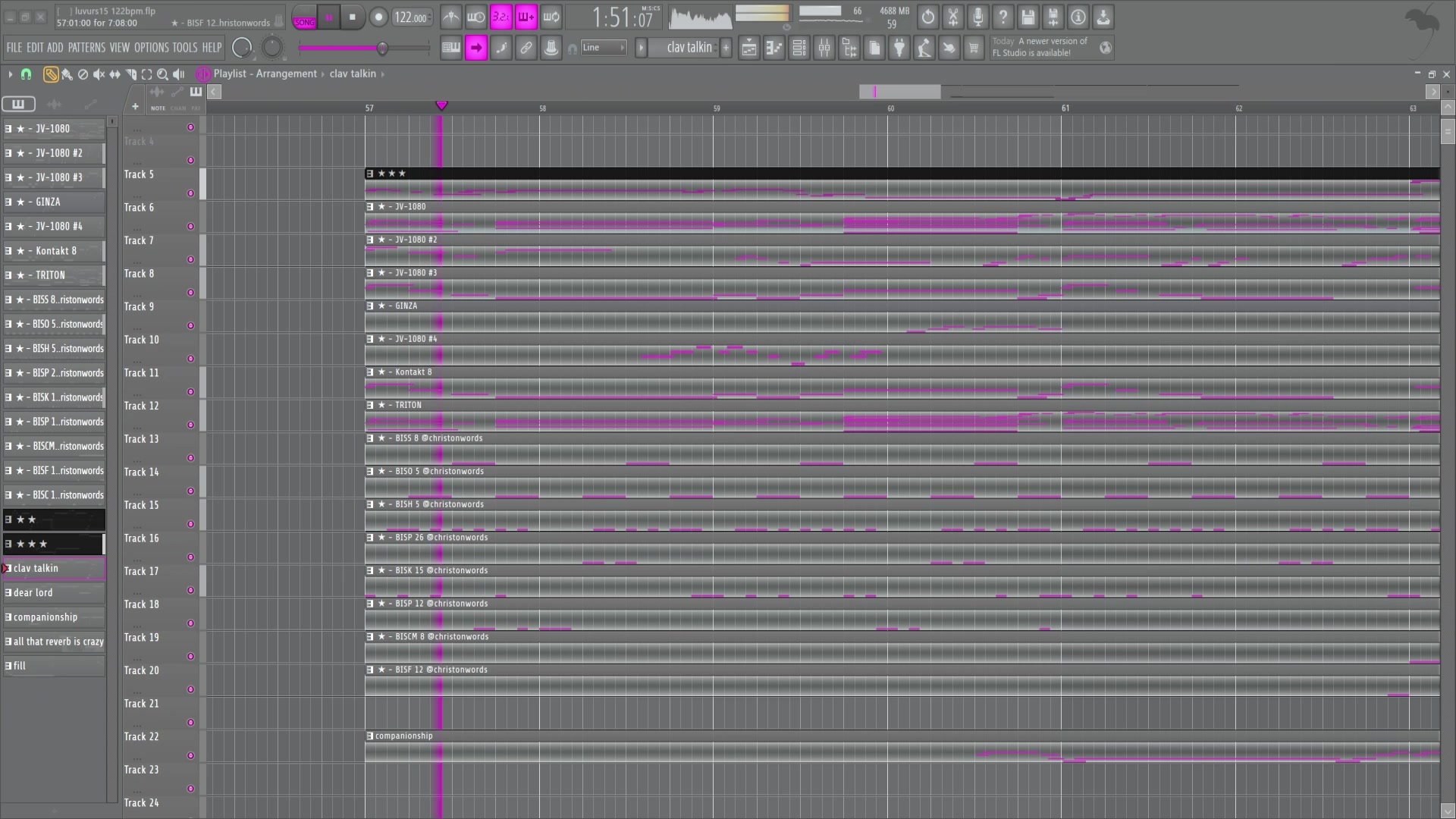Toggle the metronome icon
This screenshot has height=819, width=1456.
click(451, 17)
